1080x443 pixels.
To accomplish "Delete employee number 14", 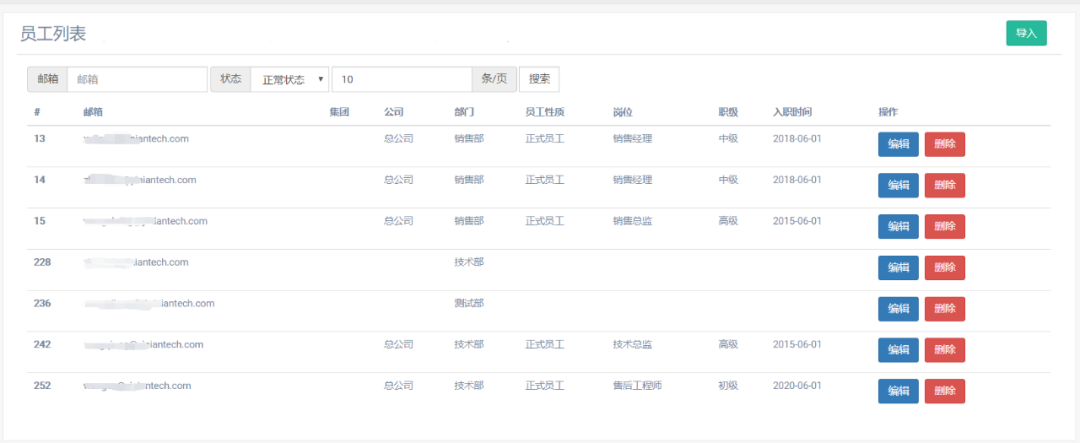I will click(944, 185).
